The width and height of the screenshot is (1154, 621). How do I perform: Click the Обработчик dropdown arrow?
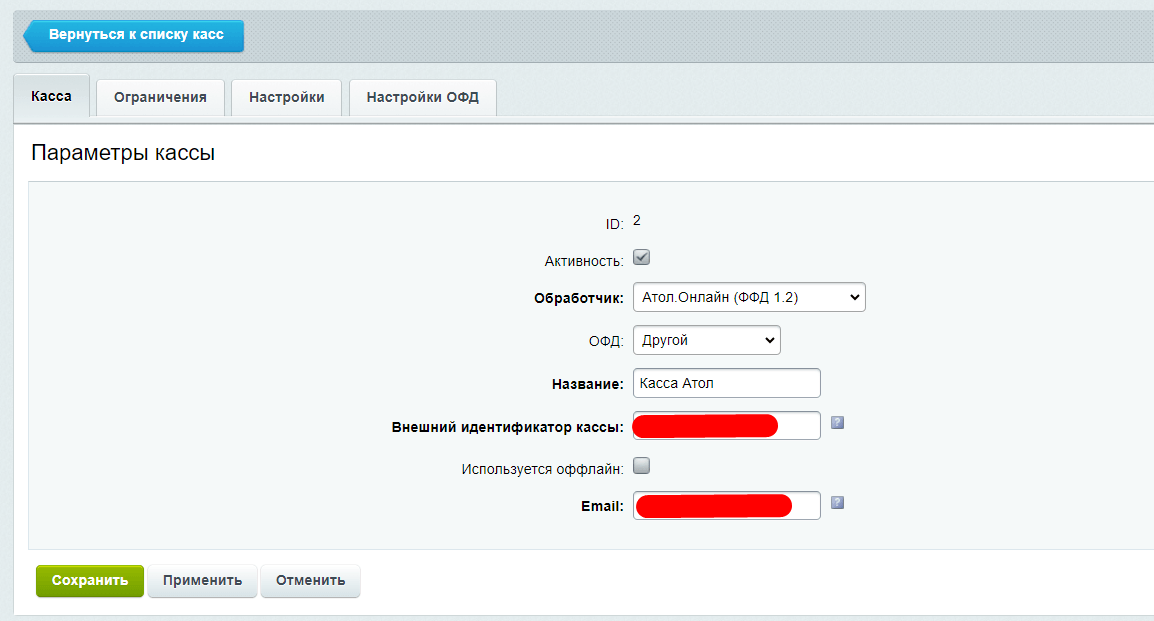click(x=853, y=297)
